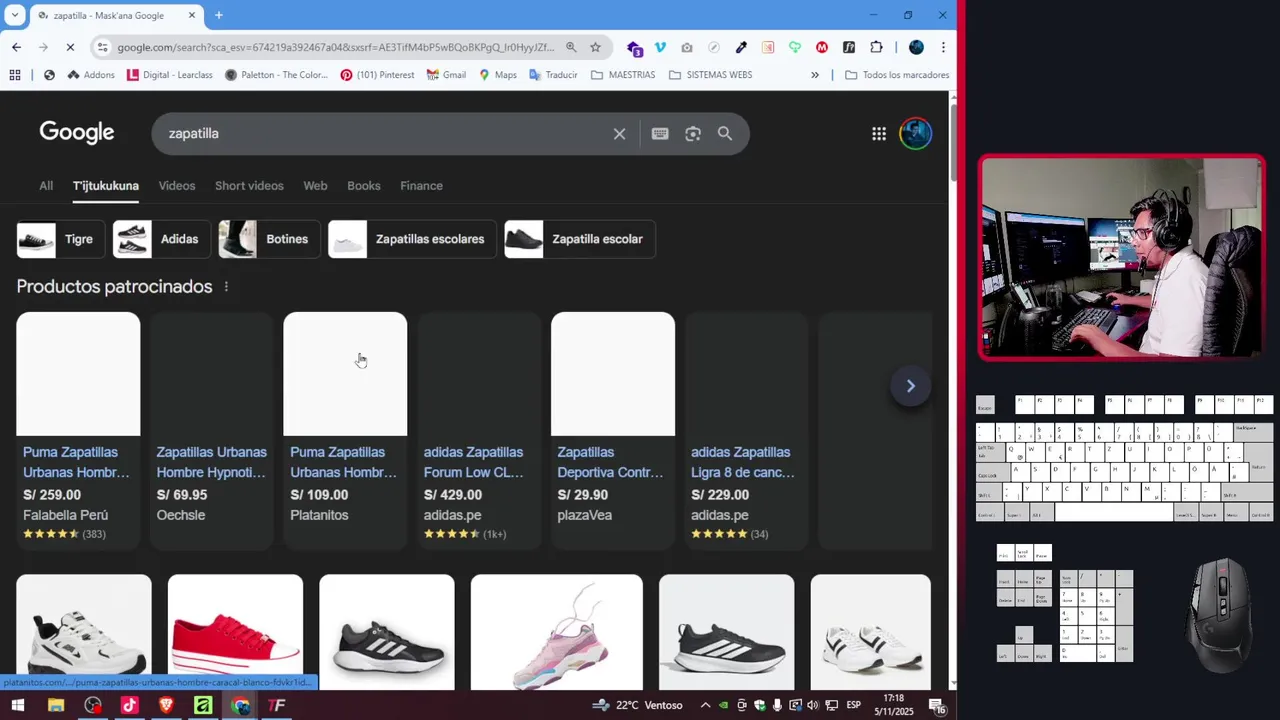Filter images by Tigre chip
1280x720 pixels.
click(x=61, y=239)
